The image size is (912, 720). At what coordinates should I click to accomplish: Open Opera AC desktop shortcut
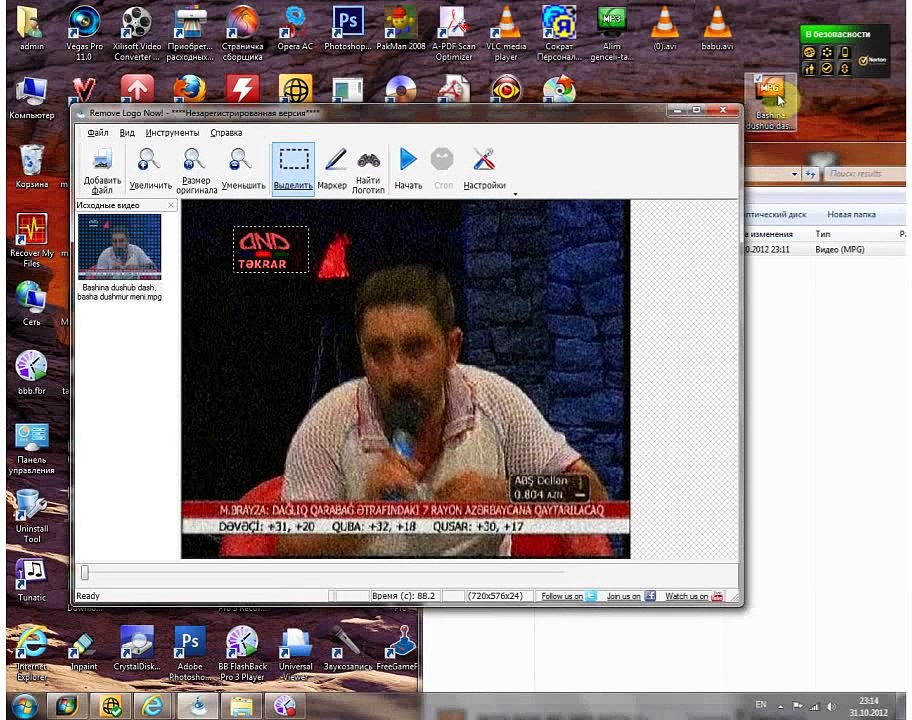(295, 29)
